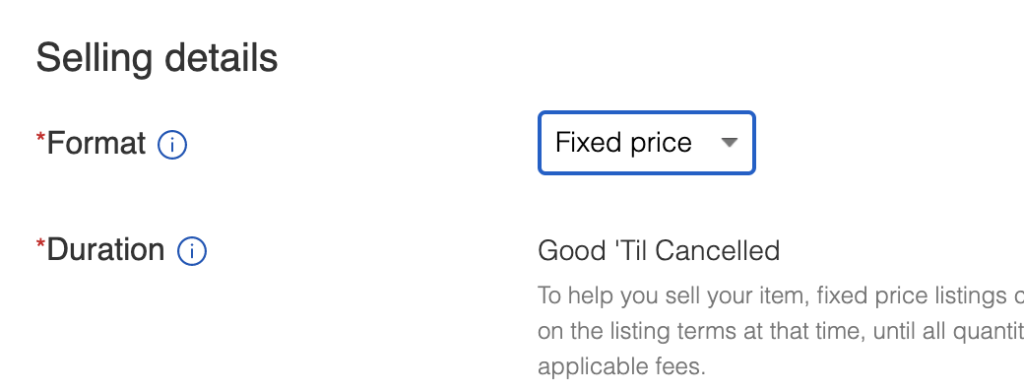The width and height of the screenshot is (1024, 392).
Task: Click the word 'Selling' in the heading
Action: (x=94, y=59)
